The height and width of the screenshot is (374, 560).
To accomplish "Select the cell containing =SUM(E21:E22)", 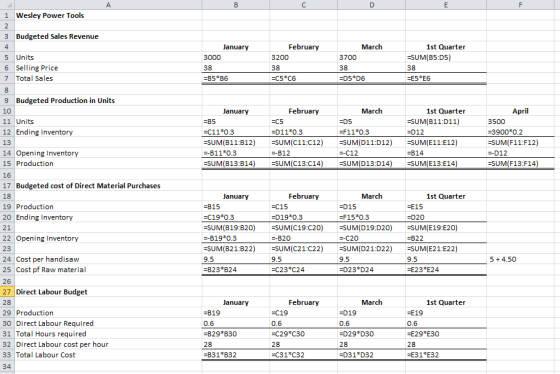I will [446, 249].
